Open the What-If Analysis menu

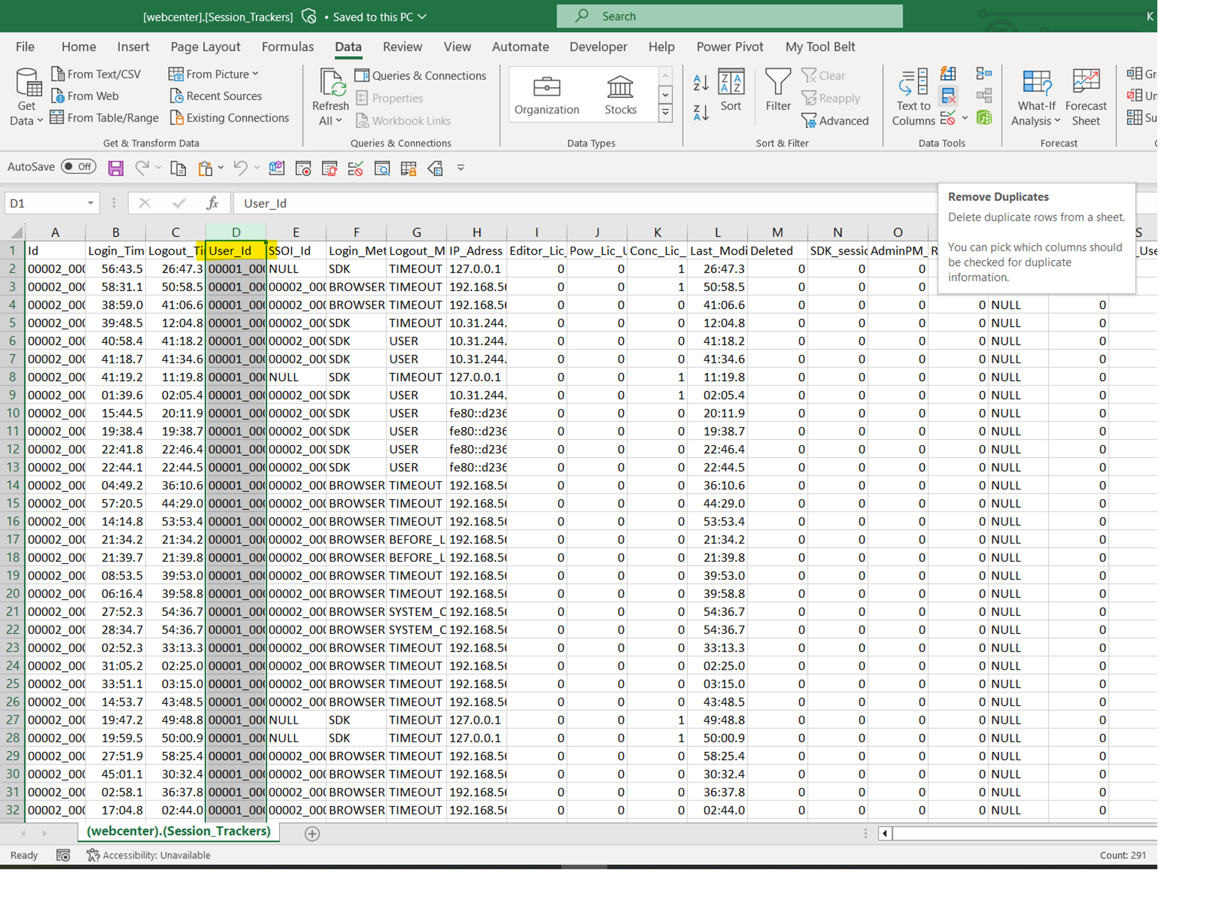point(1035,97)
